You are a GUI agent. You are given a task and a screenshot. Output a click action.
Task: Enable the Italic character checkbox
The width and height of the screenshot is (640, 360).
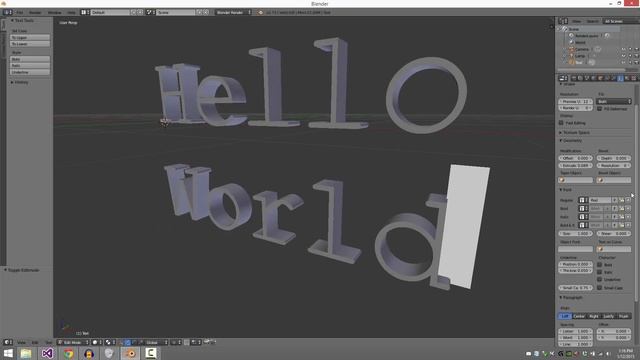tap(600, 272)
